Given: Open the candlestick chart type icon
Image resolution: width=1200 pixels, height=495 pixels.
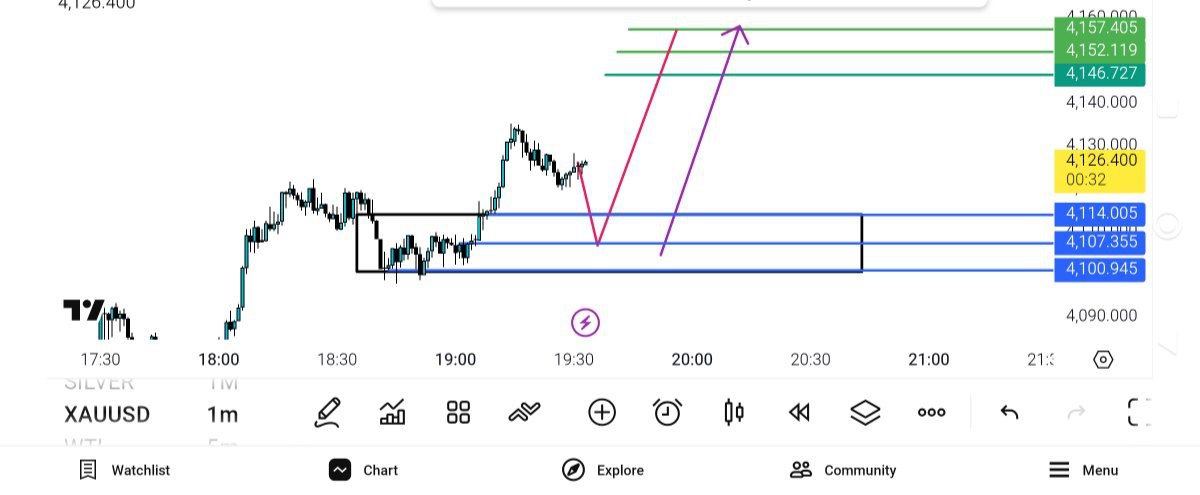Looking at the screenshot, I should [x=734, y=412].
